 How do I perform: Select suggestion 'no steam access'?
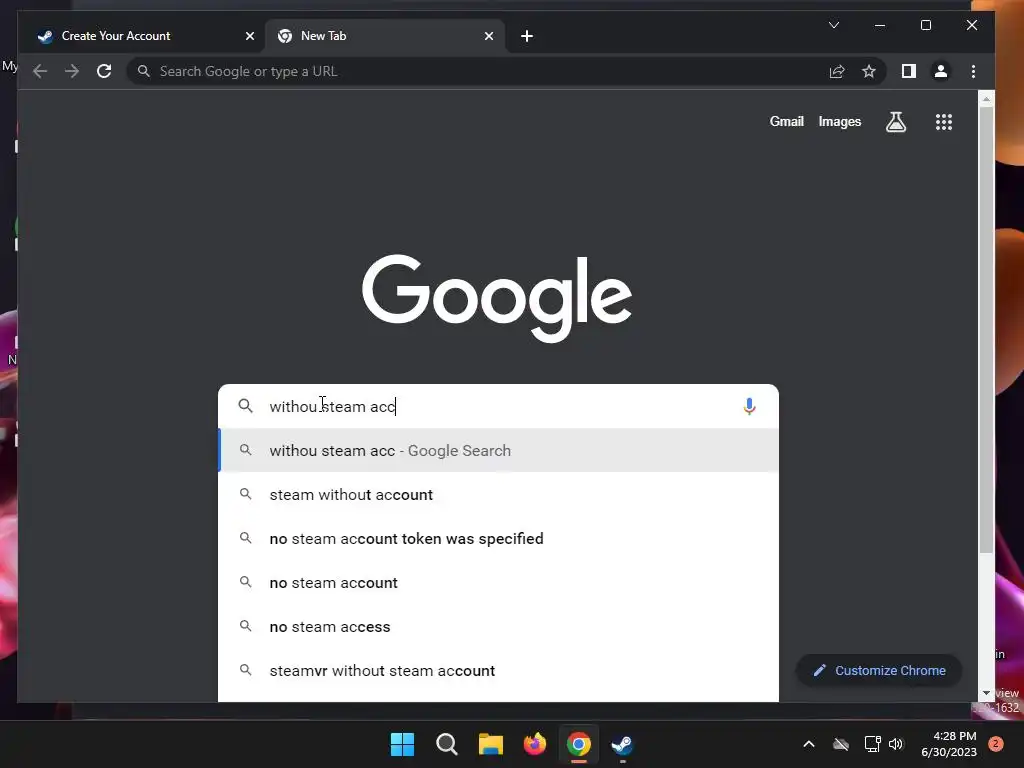coord(498,627)
